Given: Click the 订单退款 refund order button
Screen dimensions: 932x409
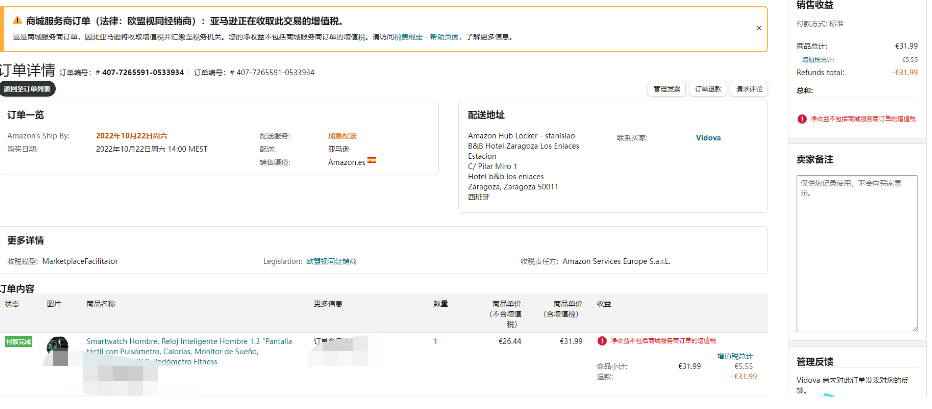Looking at the screenshot, I should pyautogui.click(x=708, y=89).
